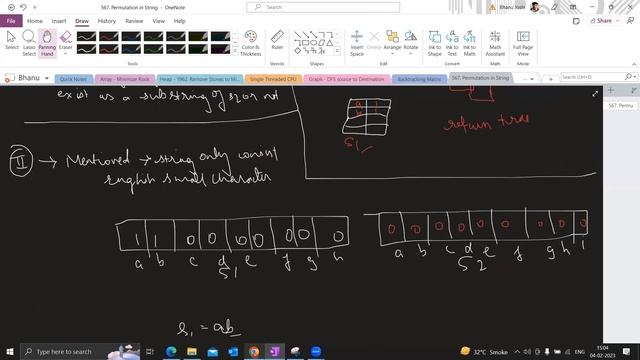Open the File menu
Image resolution: width=640 pixels, height=360 pixels.
point(11,21)
